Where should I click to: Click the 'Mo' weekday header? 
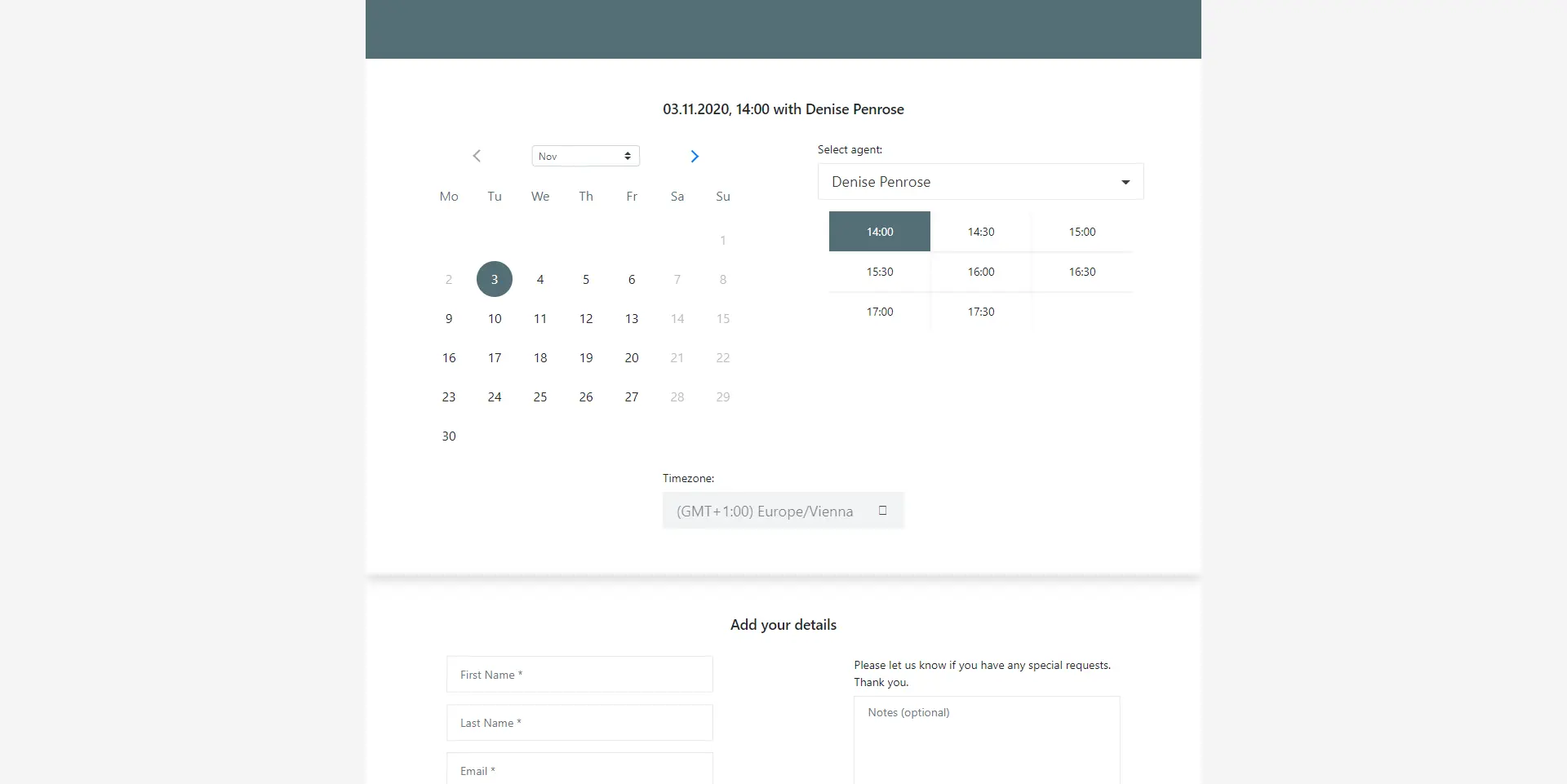tap(449, 197)
